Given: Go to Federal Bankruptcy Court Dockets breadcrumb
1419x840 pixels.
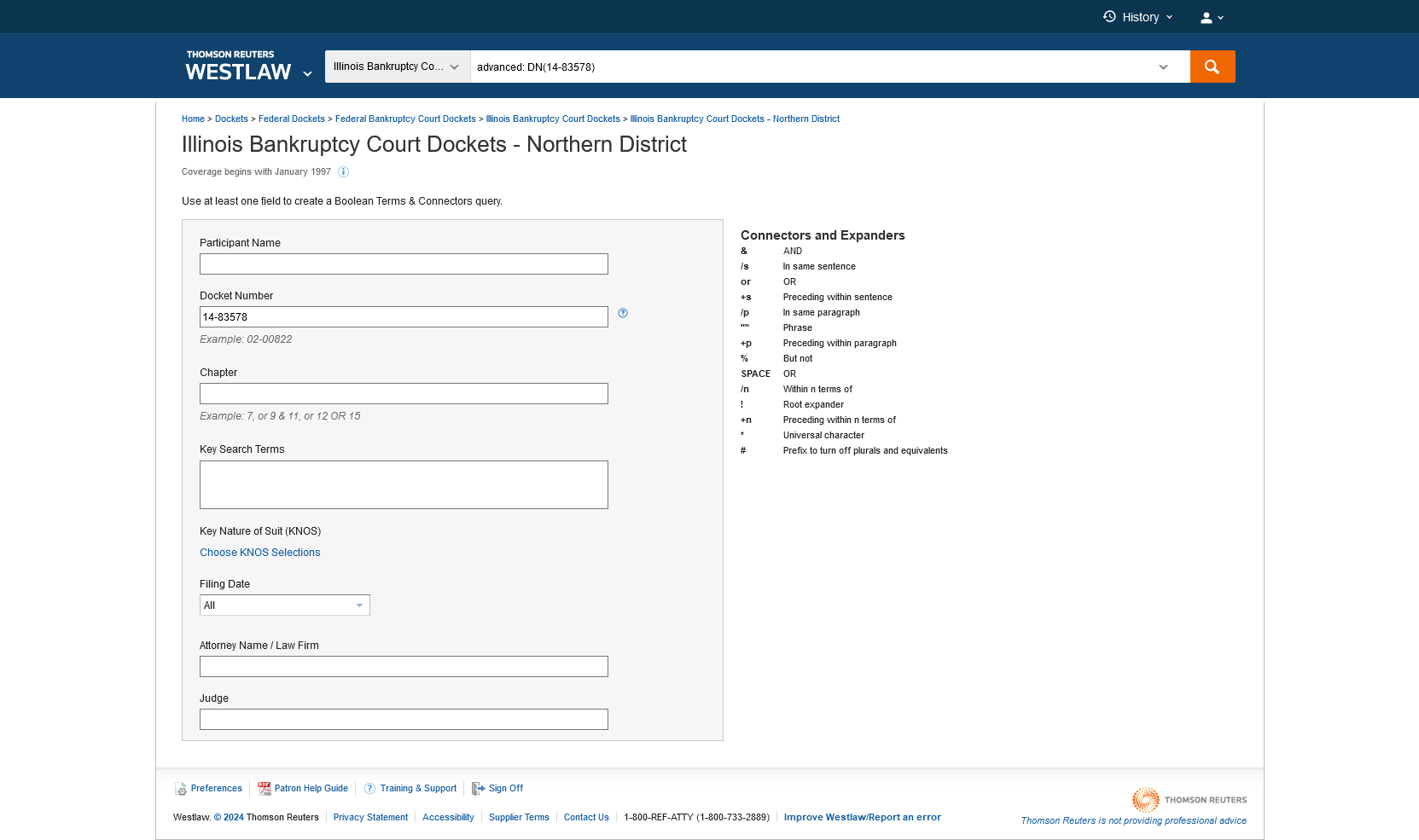Looking at the screenshot, I should (405, 119).
